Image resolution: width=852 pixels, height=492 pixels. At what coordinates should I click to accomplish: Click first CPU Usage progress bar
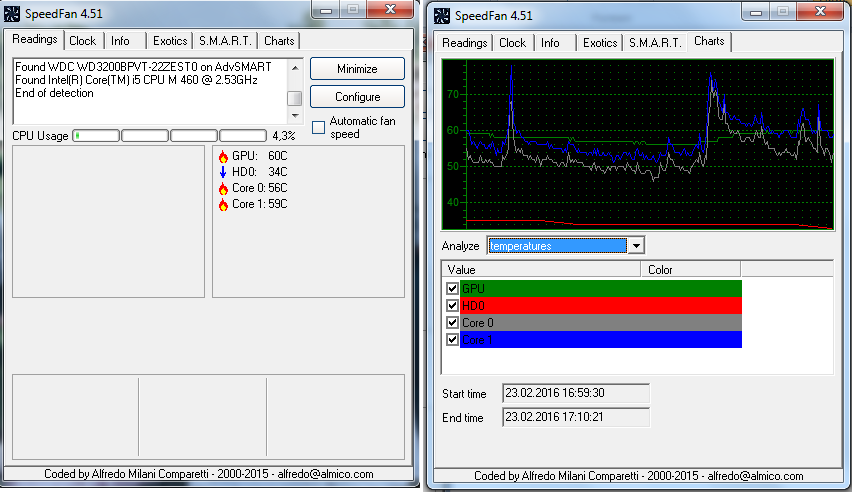point(96,136)
